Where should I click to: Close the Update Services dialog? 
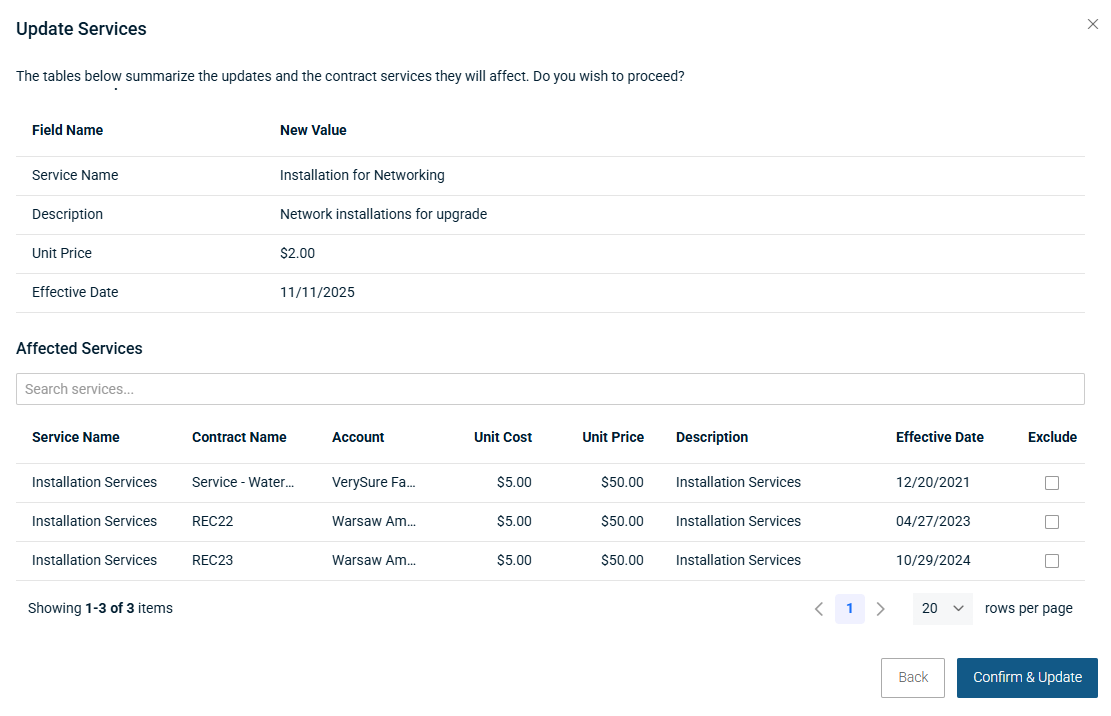click(x=1092, y=24)
